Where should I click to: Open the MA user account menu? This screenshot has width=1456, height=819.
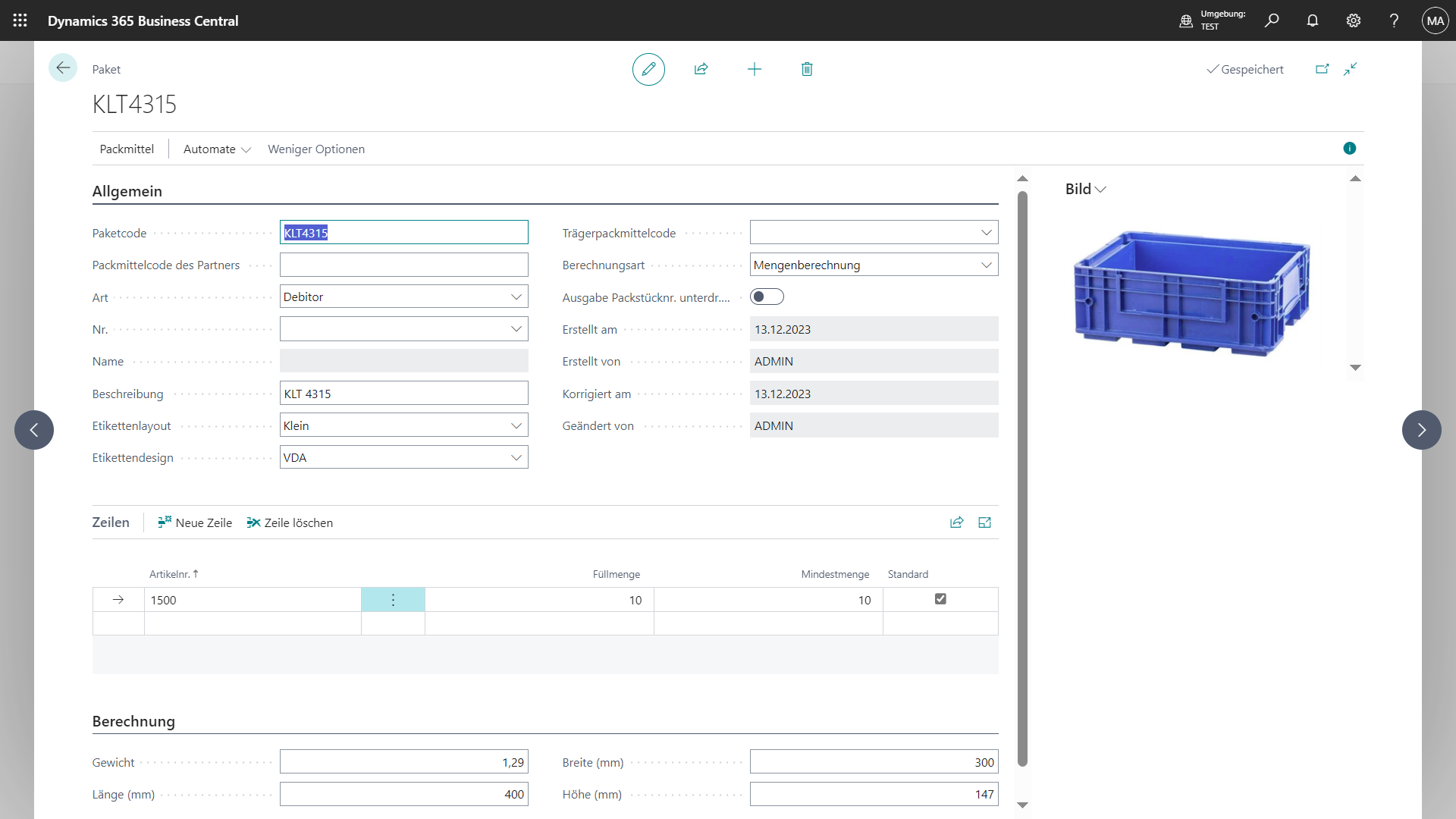pyautogui.click(x=1436, y=20)
